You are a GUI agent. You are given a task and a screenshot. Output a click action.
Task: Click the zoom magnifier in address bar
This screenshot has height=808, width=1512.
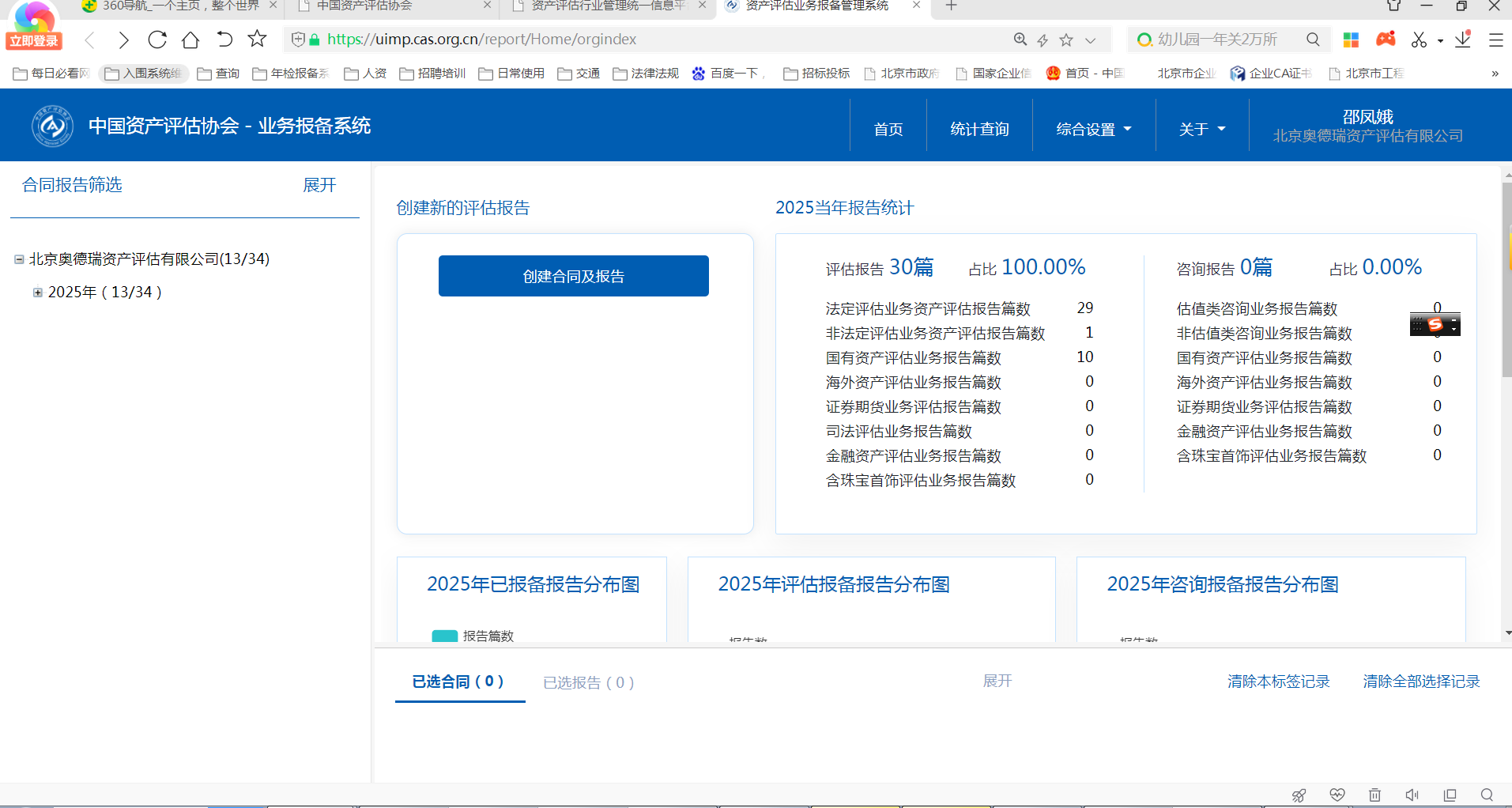click(1020, 40)
